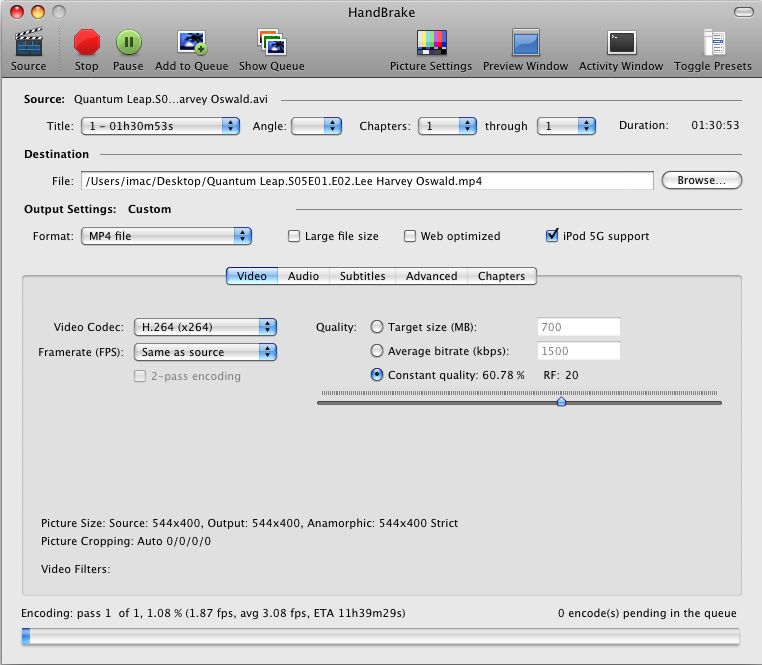Click the Duration value 01:30:53
This screenshot has height=665, width=762.
point(715,125)
